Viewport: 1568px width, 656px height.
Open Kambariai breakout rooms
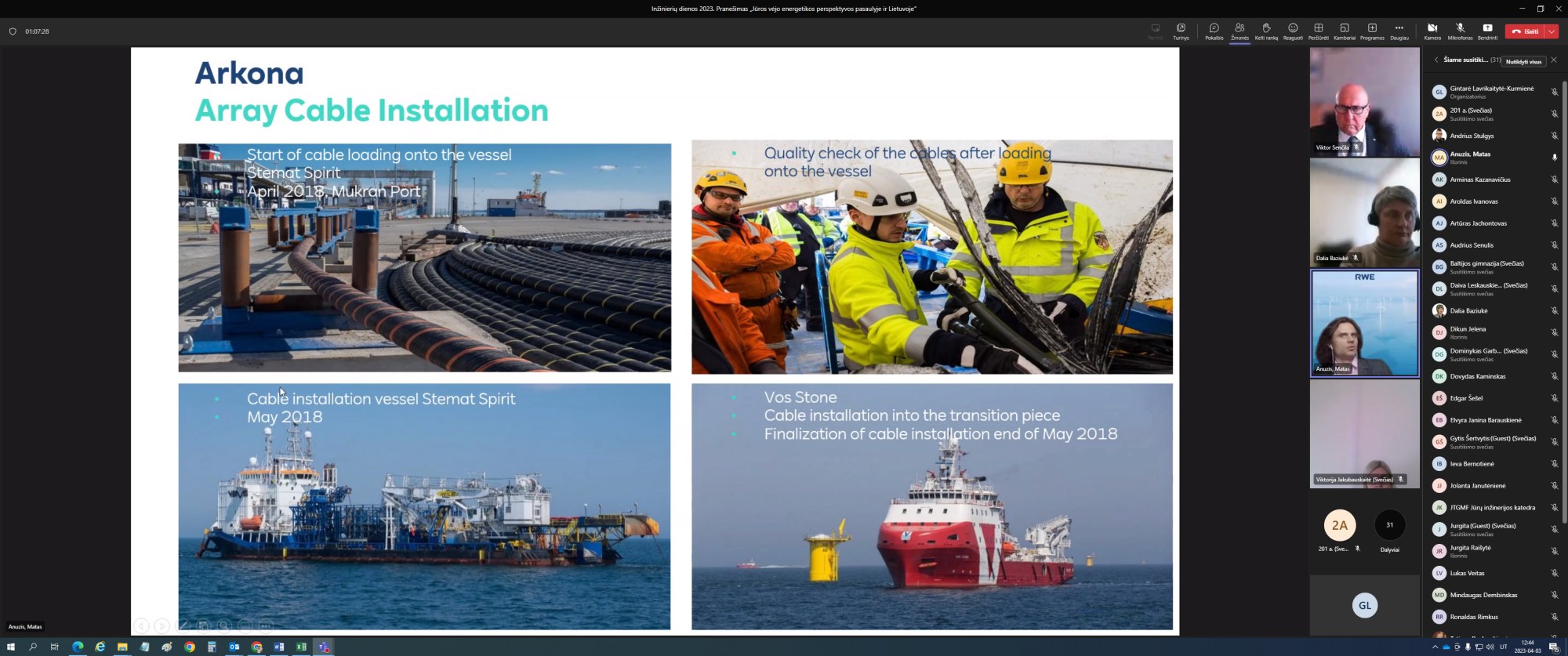tap(1345, 31)
